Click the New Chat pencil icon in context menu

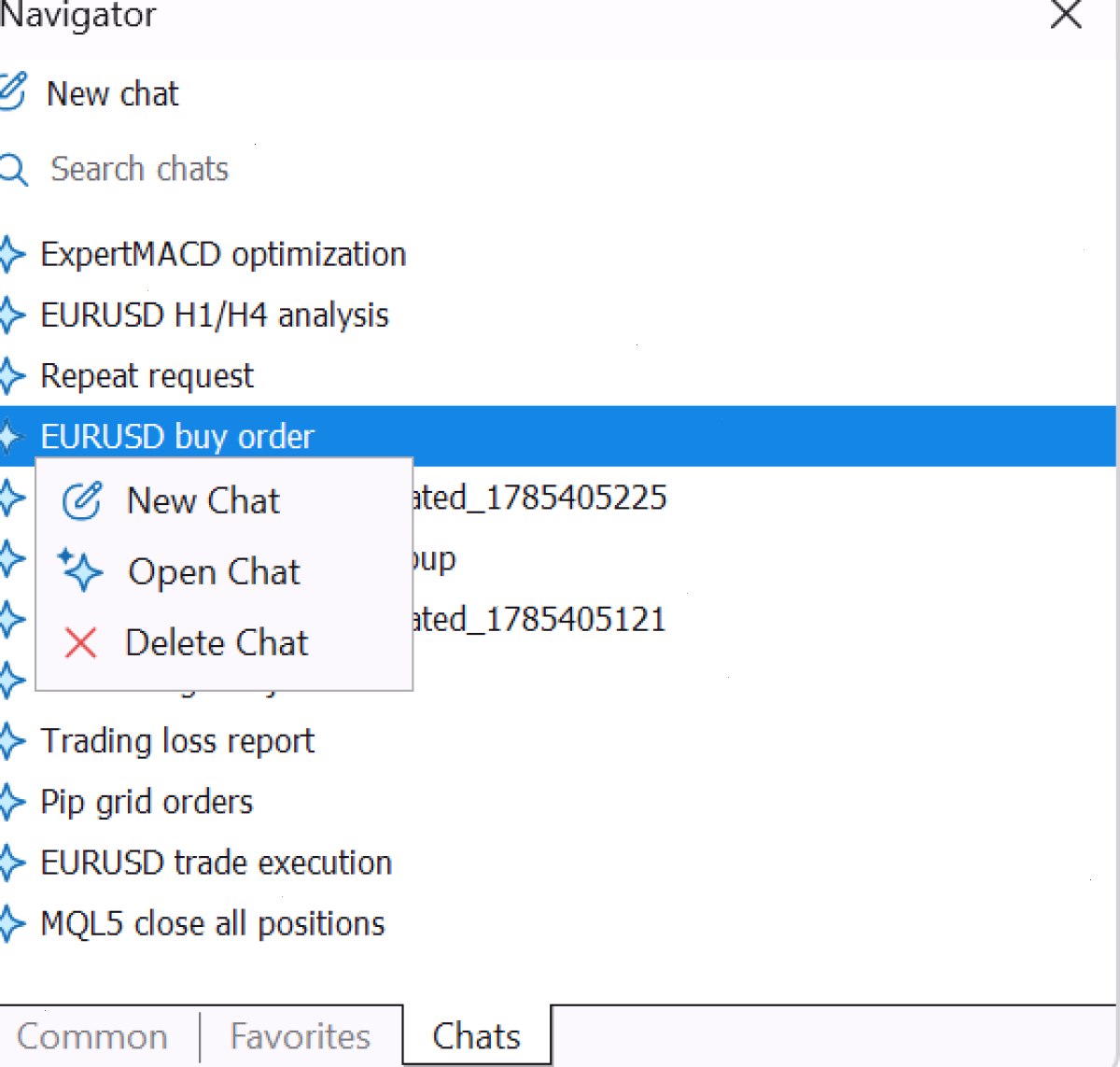coord(82,501)
